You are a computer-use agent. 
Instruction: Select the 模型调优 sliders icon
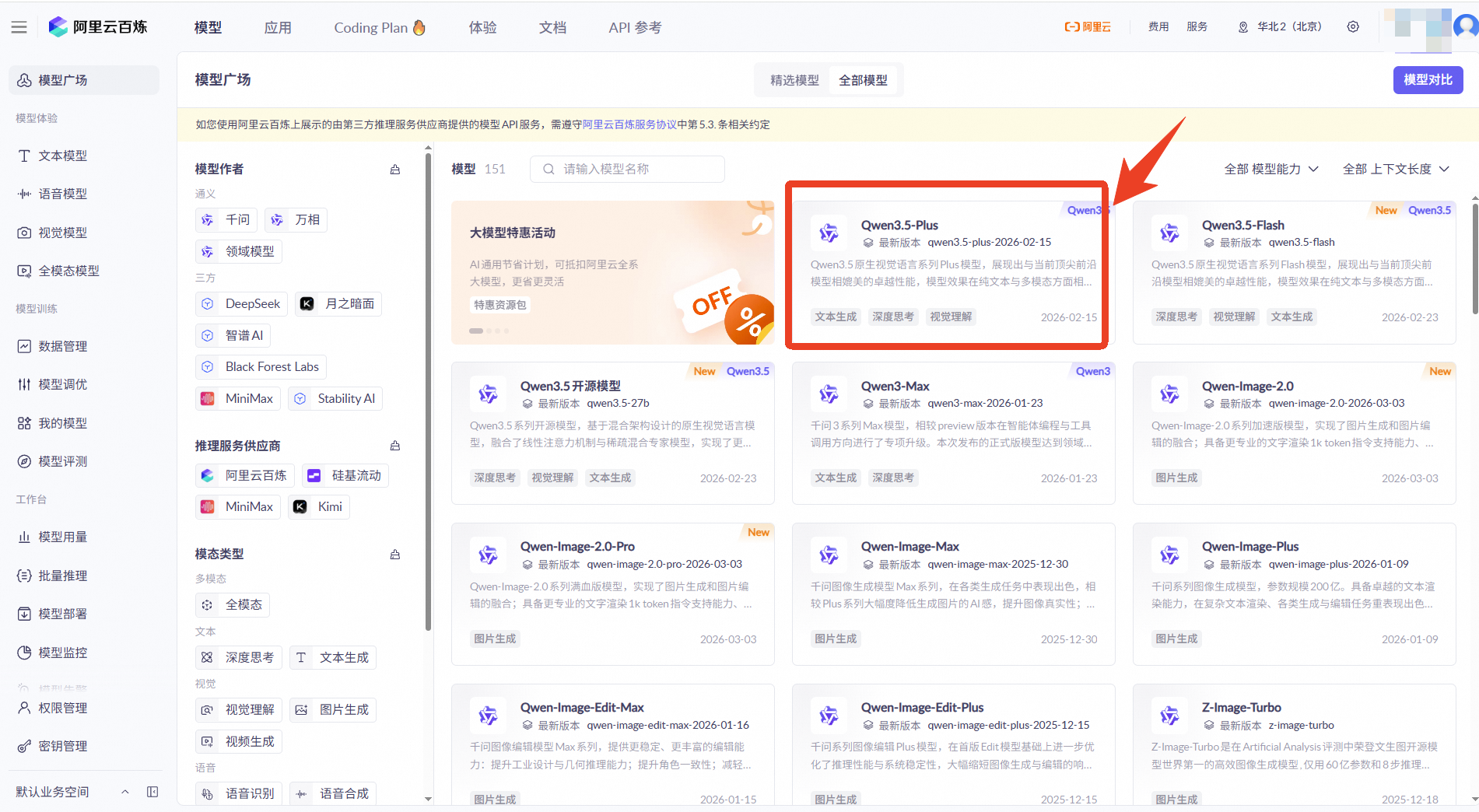(25, 384)
